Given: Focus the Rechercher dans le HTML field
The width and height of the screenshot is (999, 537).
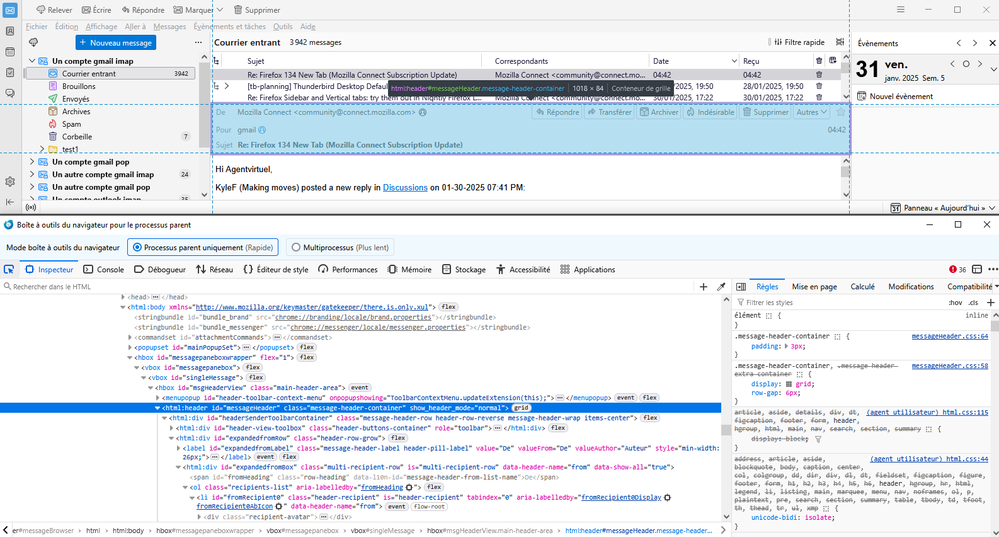Looking at the screenshot, I should click(x=347, y=287).
